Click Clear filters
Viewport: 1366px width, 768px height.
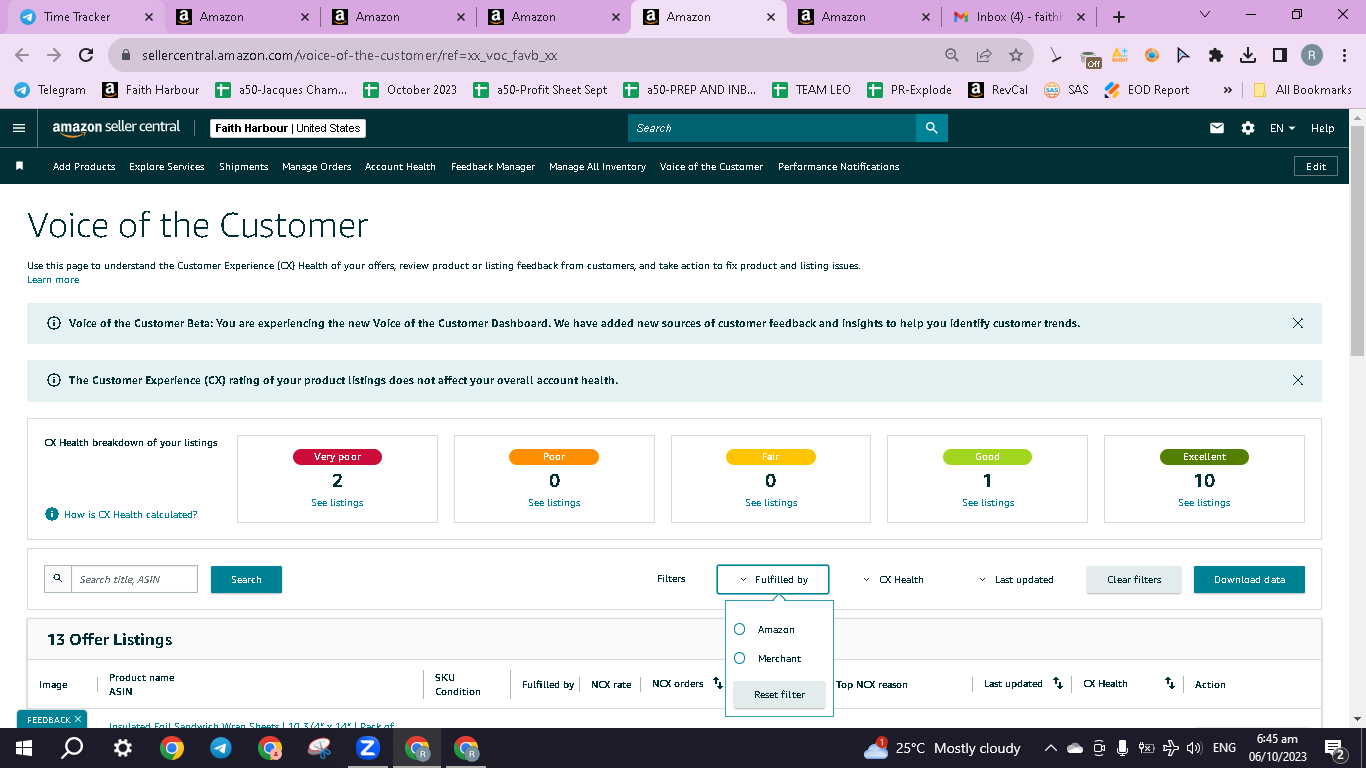tap(1134, 580)
